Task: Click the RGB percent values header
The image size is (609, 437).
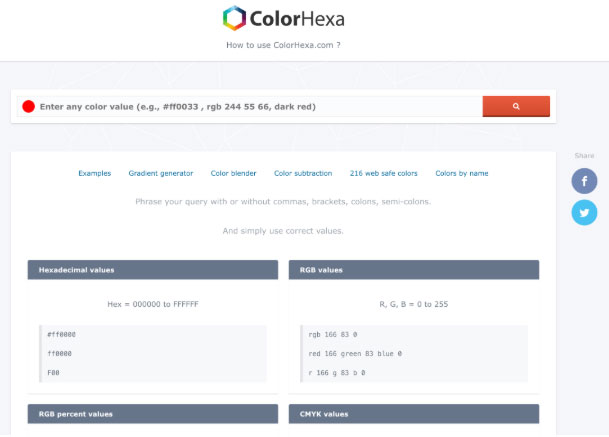Action: point(153,414)
